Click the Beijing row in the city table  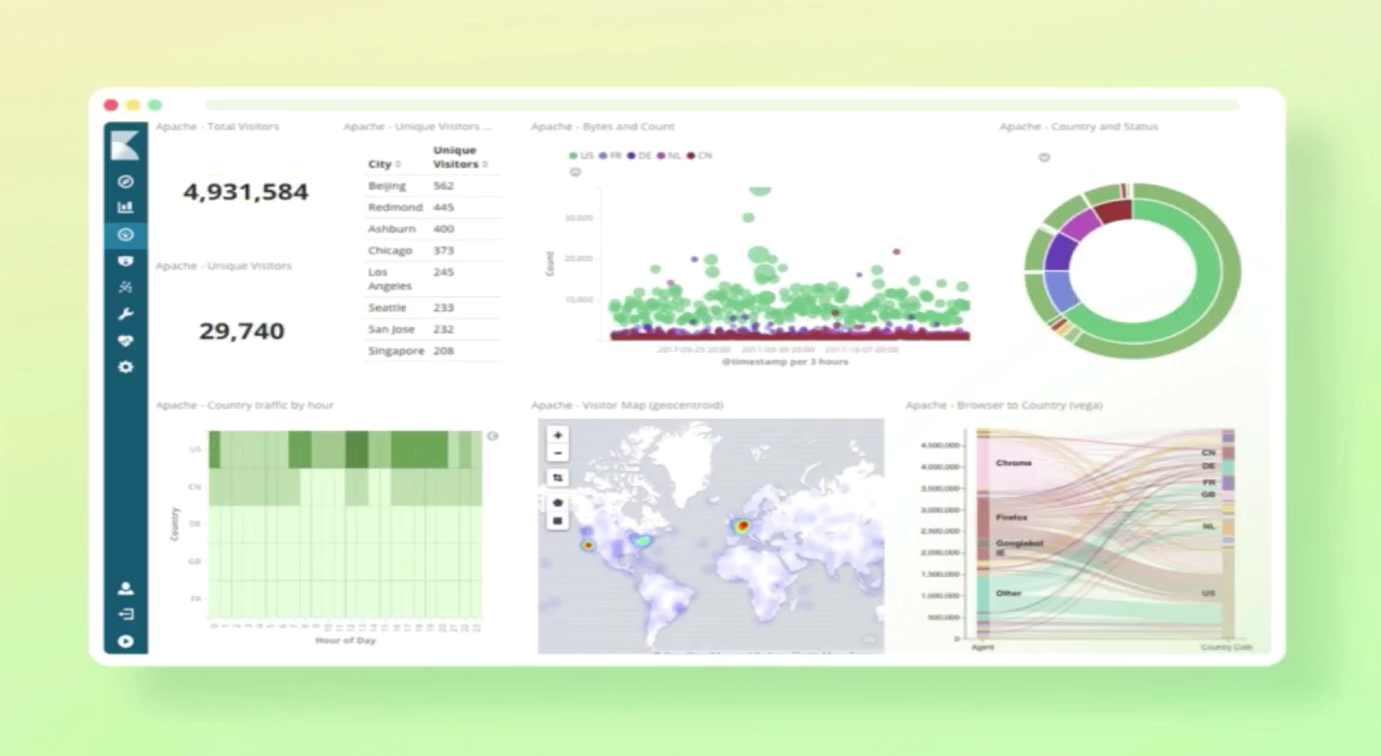(433, 186)
